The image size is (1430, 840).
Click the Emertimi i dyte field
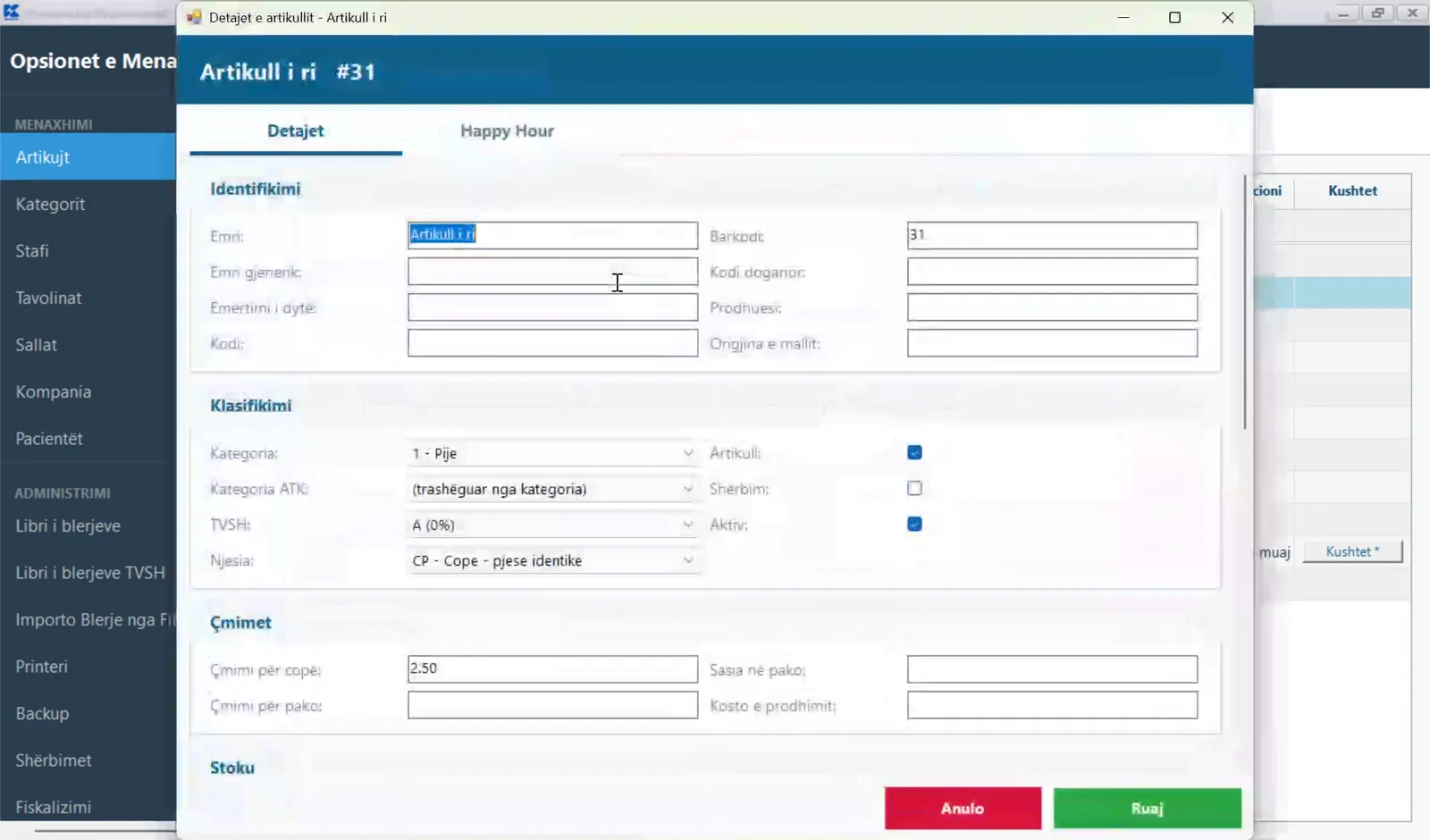[552, 307]
